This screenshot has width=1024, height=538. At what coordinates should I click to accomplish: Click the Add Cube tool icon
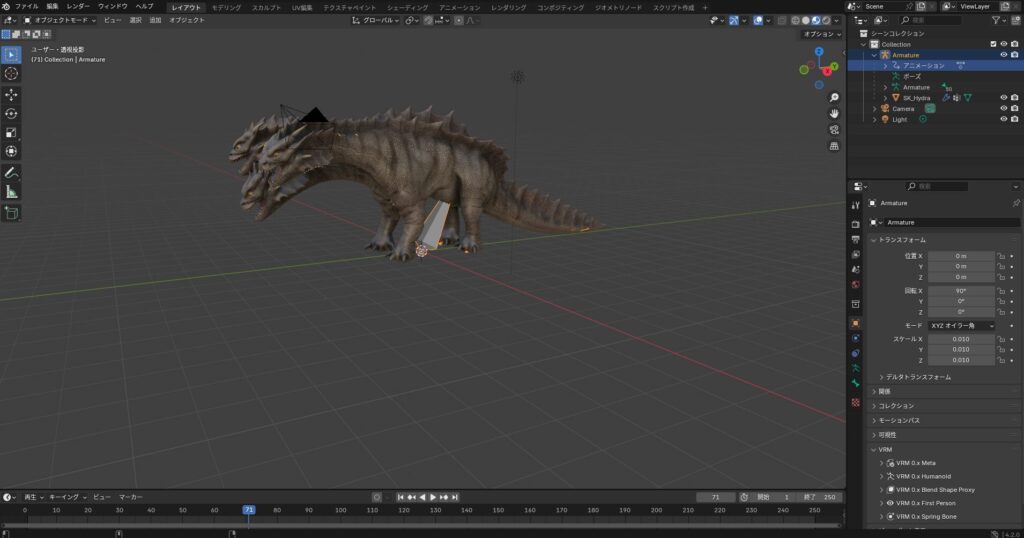[x=11, y=213]
